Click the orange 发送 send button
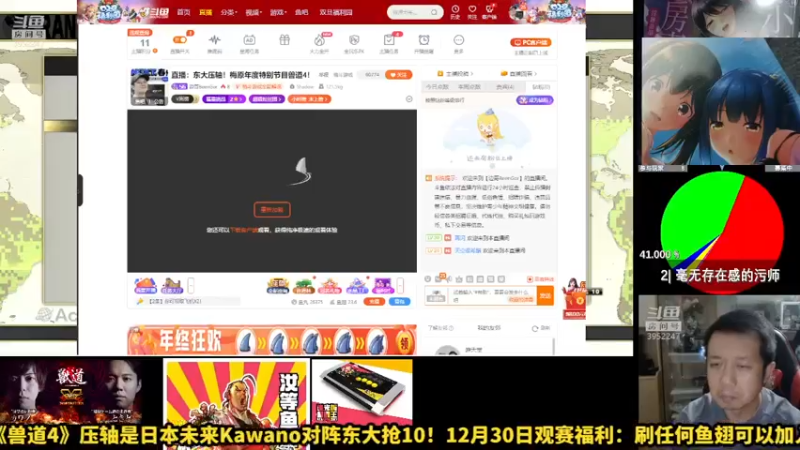 point(545,296)
